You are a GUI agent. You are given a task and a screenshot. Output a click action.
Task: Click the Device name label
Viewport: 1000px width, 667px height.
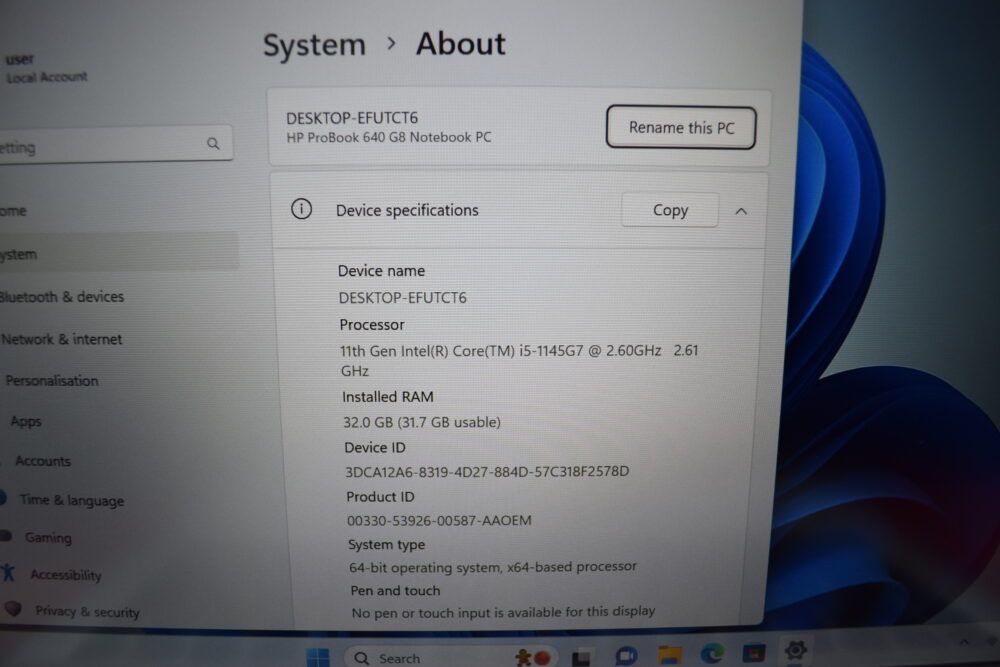(381, 271)
